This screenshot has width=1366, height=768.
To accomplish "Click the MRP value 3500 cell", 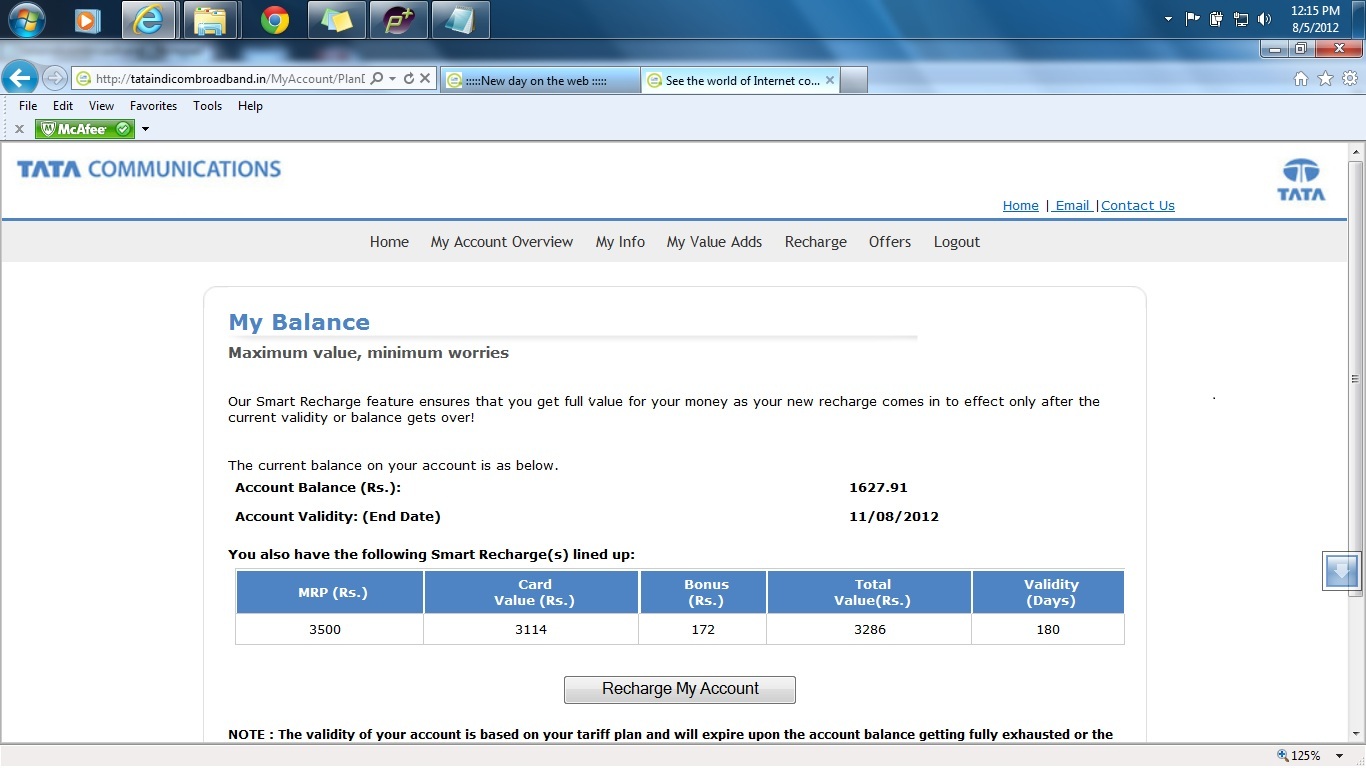I will (329, 630).
